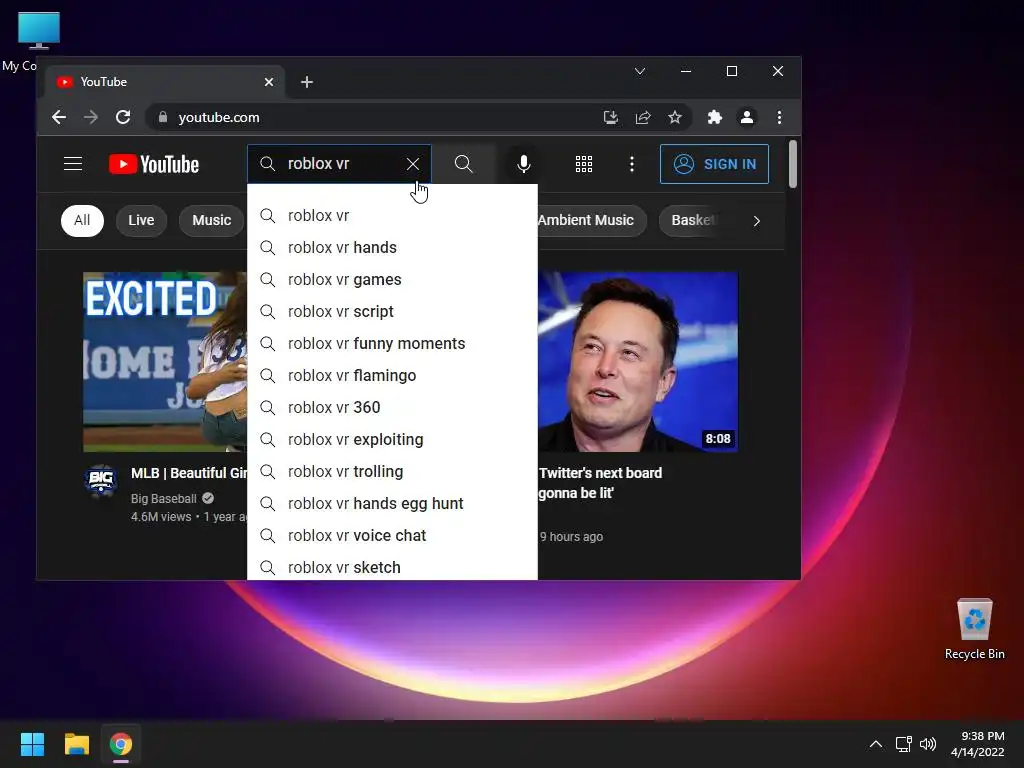This screenshot has width=1024, height=768.
Task: Show hidden icons via the tray chevron
Action: pyautogui.click(x=876, y=744)
